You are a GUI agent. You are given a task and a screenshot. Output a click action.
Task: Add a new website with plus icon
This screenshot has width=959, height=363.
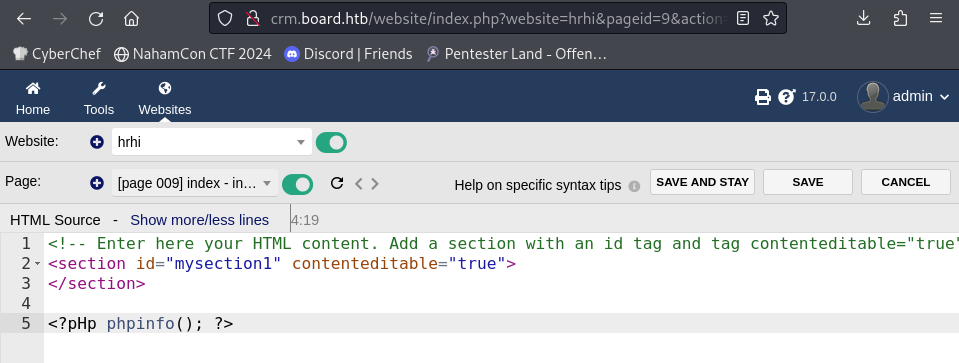[97, 142]
